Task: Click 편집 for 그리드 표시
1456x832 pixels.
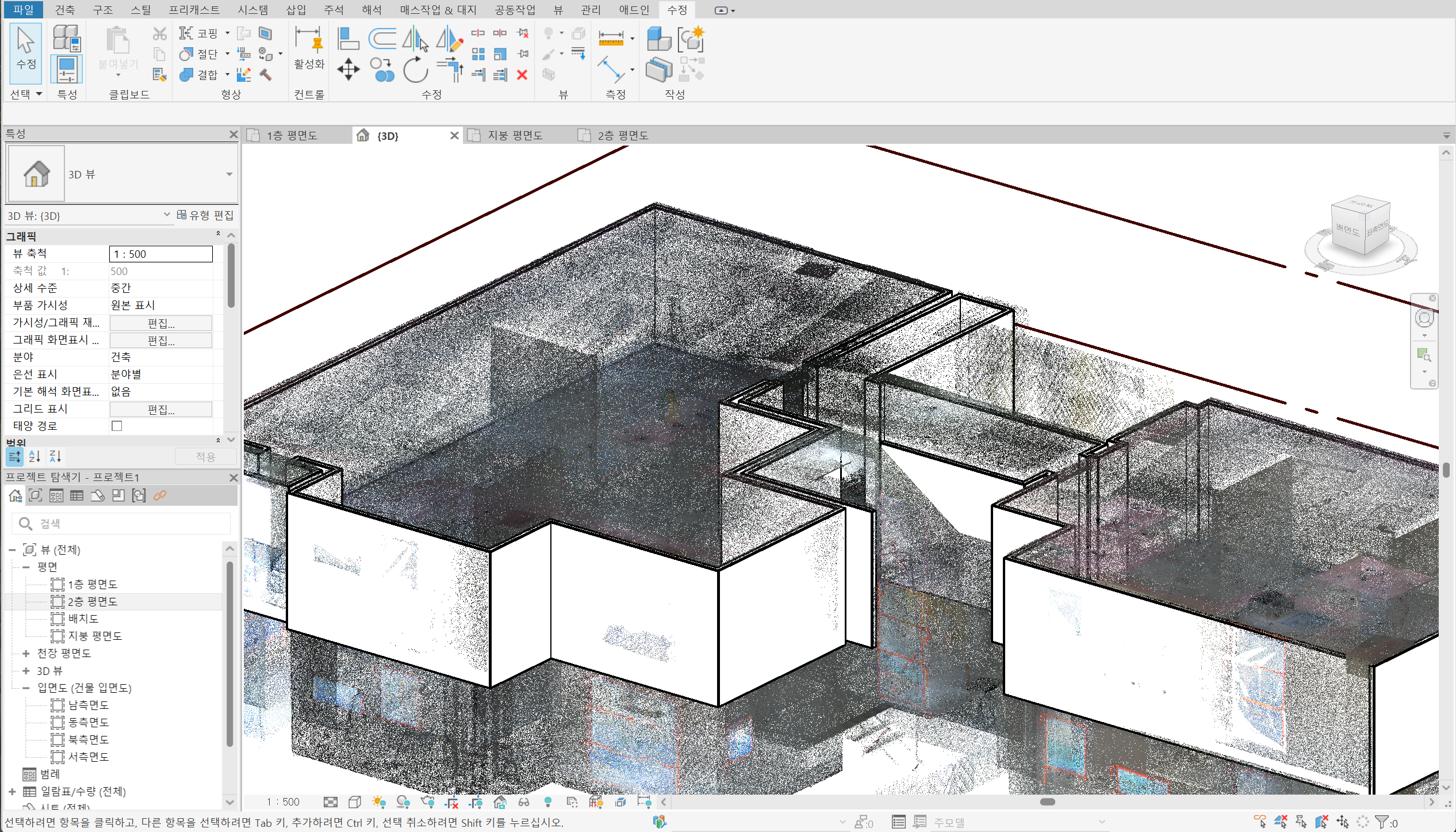Action: (161, 409)
